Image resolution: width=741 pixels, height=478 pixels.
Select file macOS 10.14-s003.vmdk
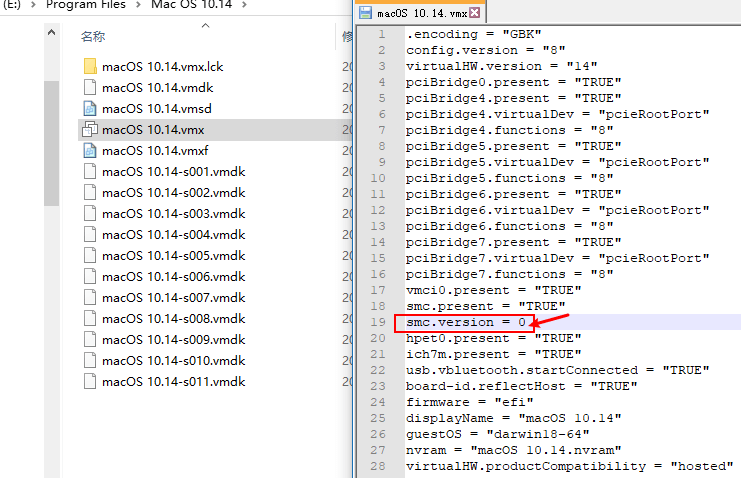(x=173, y=213)
